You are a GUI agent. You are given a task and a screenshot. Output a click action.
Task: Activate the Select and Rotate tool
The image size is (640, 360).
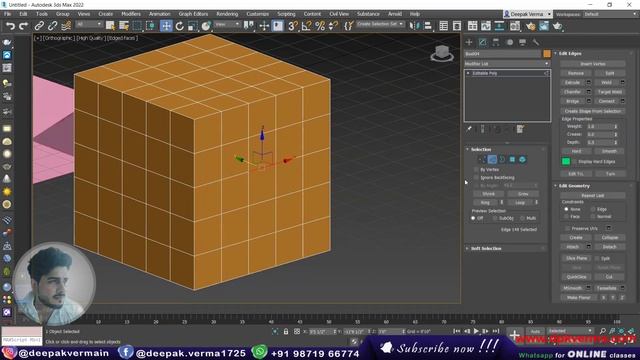pyautogui.click(x=180, y=26)
